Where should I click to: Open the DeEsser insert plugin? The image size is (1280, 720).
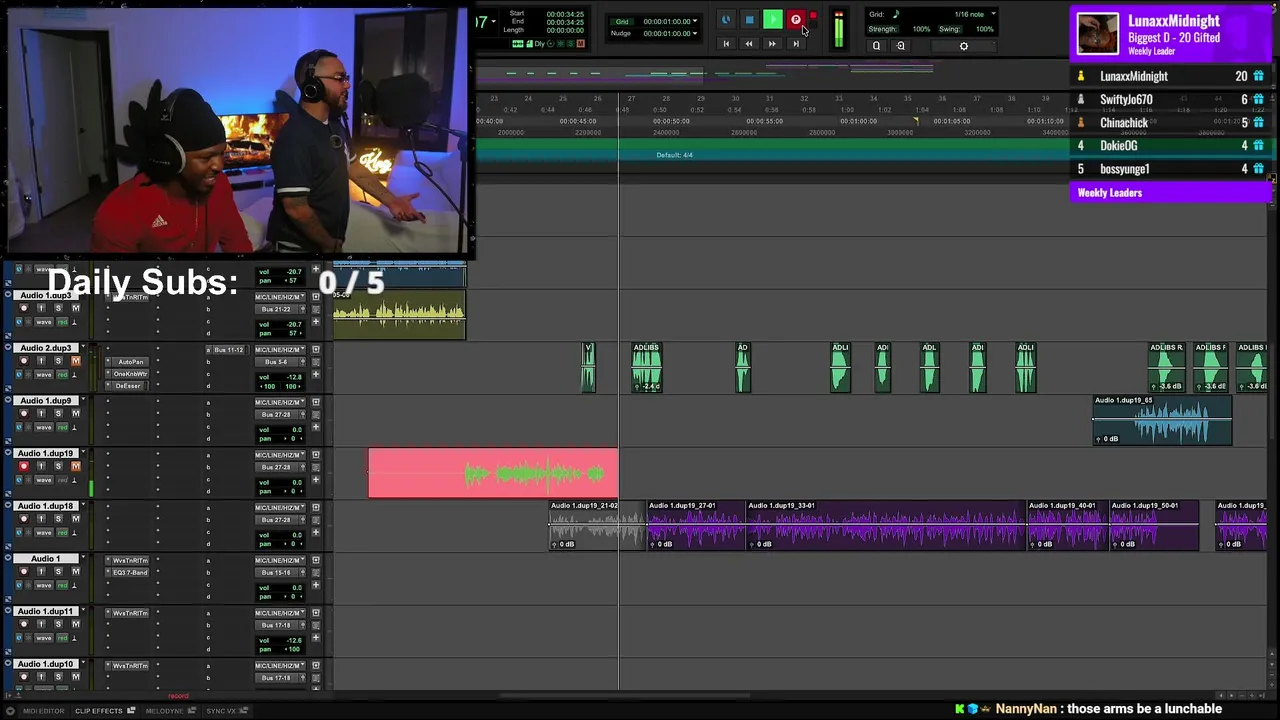pyautogui.click(x=130, y=386)
